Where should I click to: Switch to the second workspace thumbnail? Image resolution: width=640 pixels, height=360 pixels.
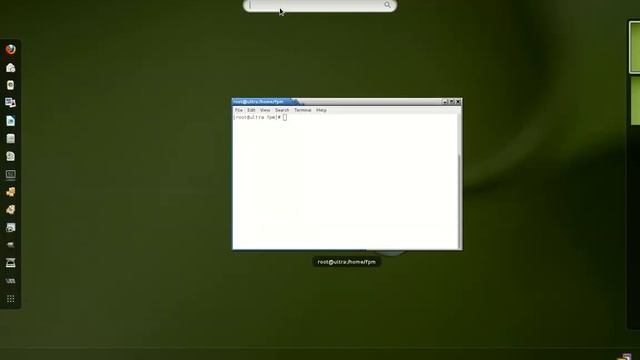[x=635, y=101]
